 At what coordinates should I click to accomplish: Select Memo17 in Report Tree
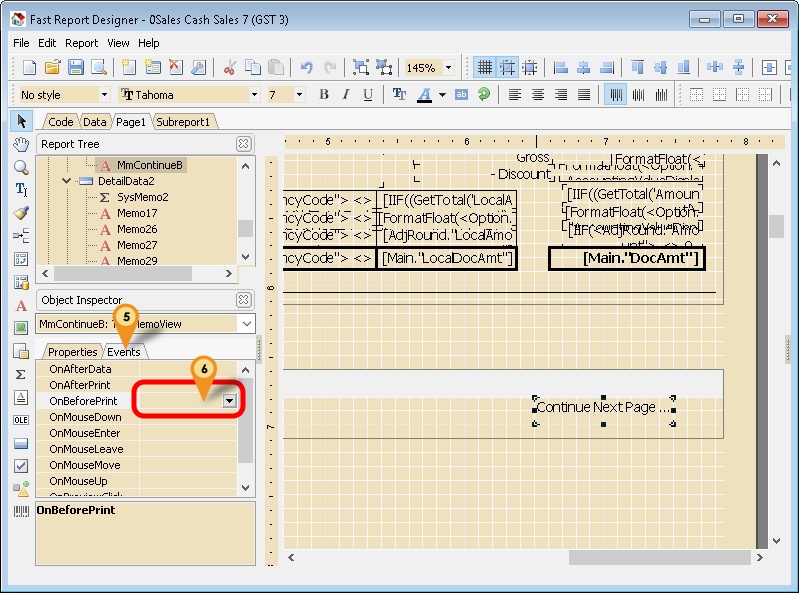[x=137, y=213]
